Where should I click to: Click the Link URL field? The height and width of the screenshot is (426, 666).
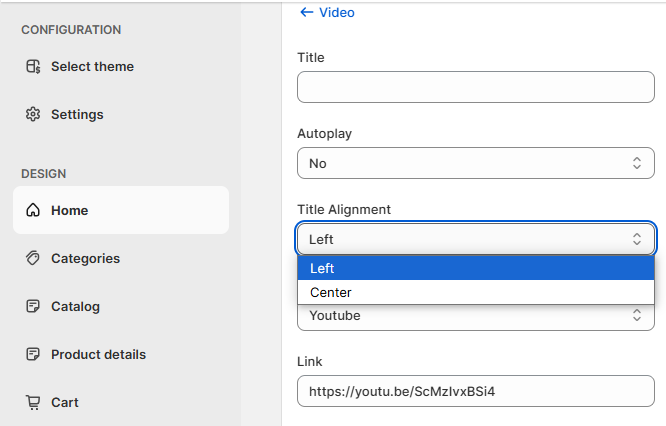(476, 391)
